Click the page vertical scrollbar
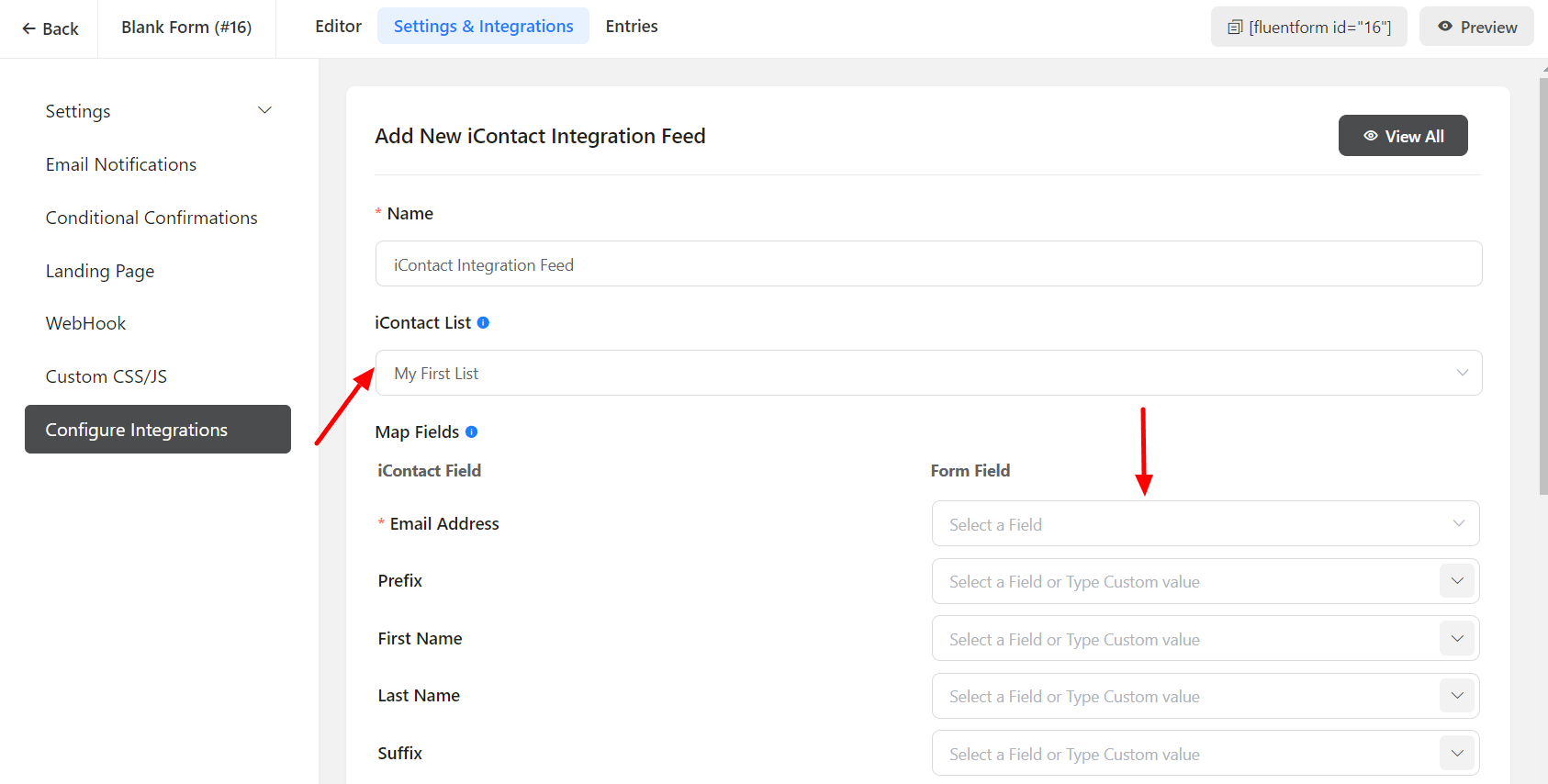The height and width of the screenshot is (784, 1548). [1542, 285]
